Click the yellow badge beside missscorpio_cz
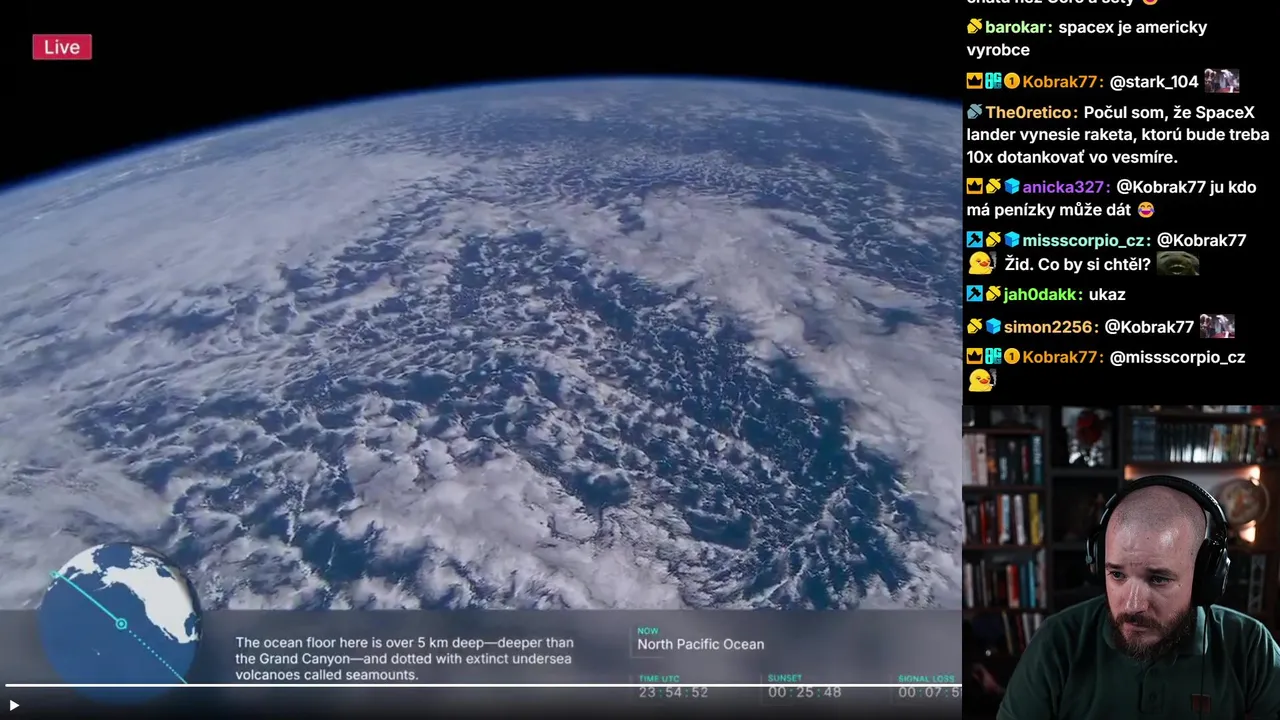 (x=993, y=240)
